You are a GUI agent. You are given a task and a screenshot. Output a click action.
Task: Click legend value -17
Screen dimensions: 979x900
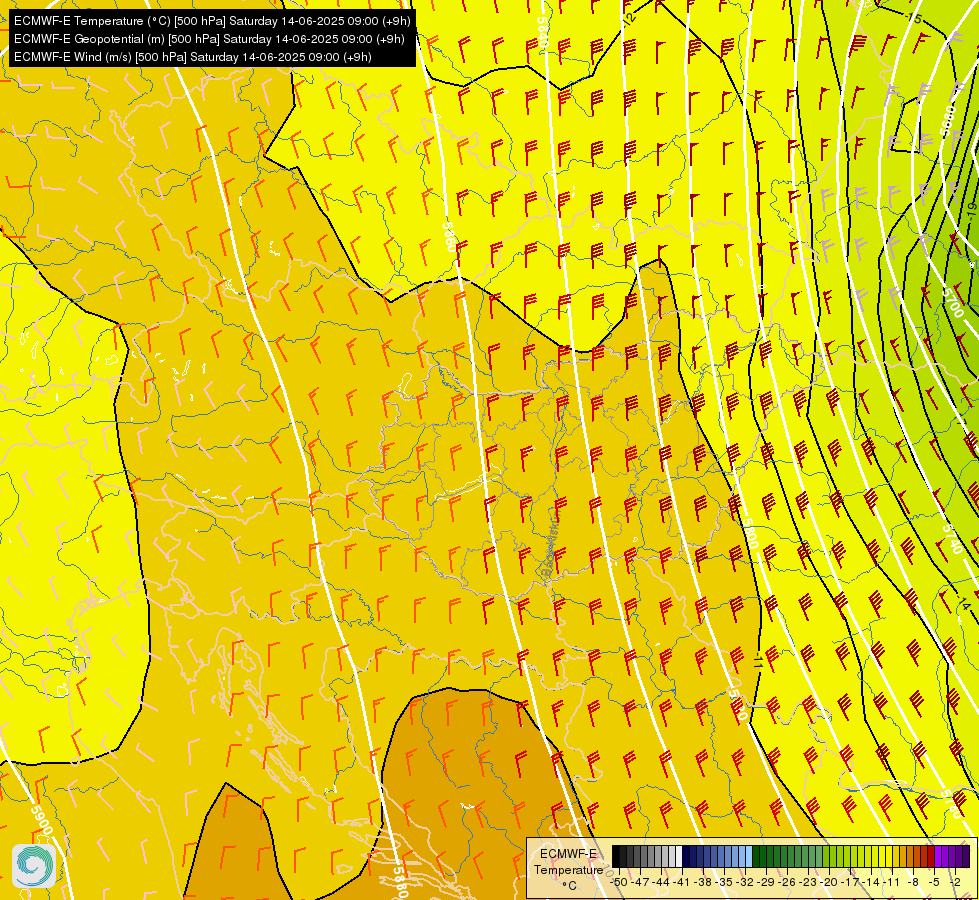[x=850, y=882]
